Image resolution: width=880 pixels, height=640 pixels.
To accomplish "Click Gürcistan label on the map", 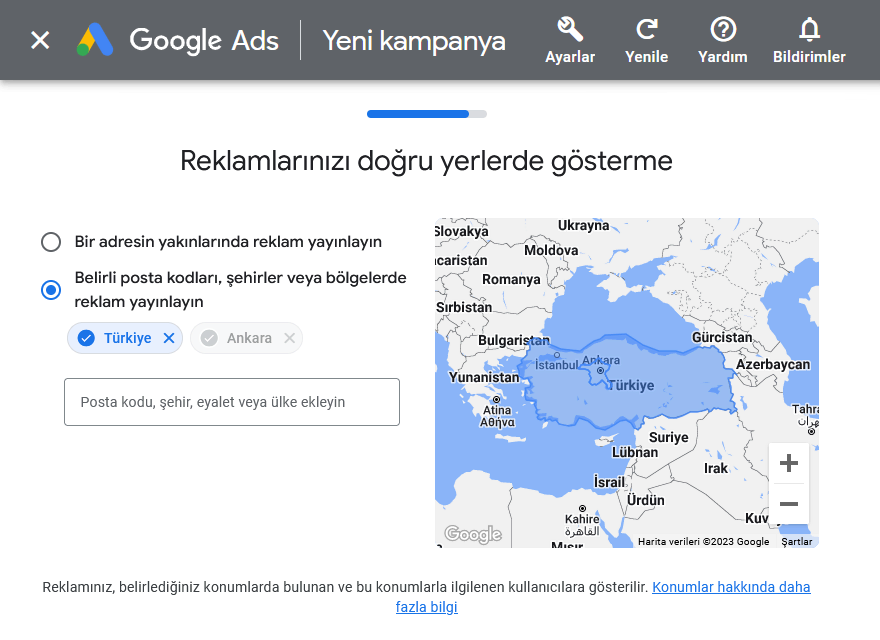I will [x=722, y=337].
